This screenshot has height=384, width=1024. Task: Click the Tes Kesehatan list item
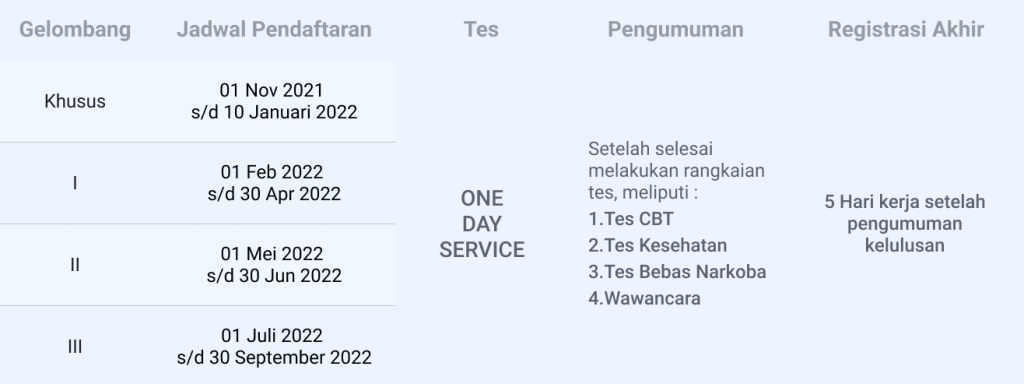[x=657, y=246]
